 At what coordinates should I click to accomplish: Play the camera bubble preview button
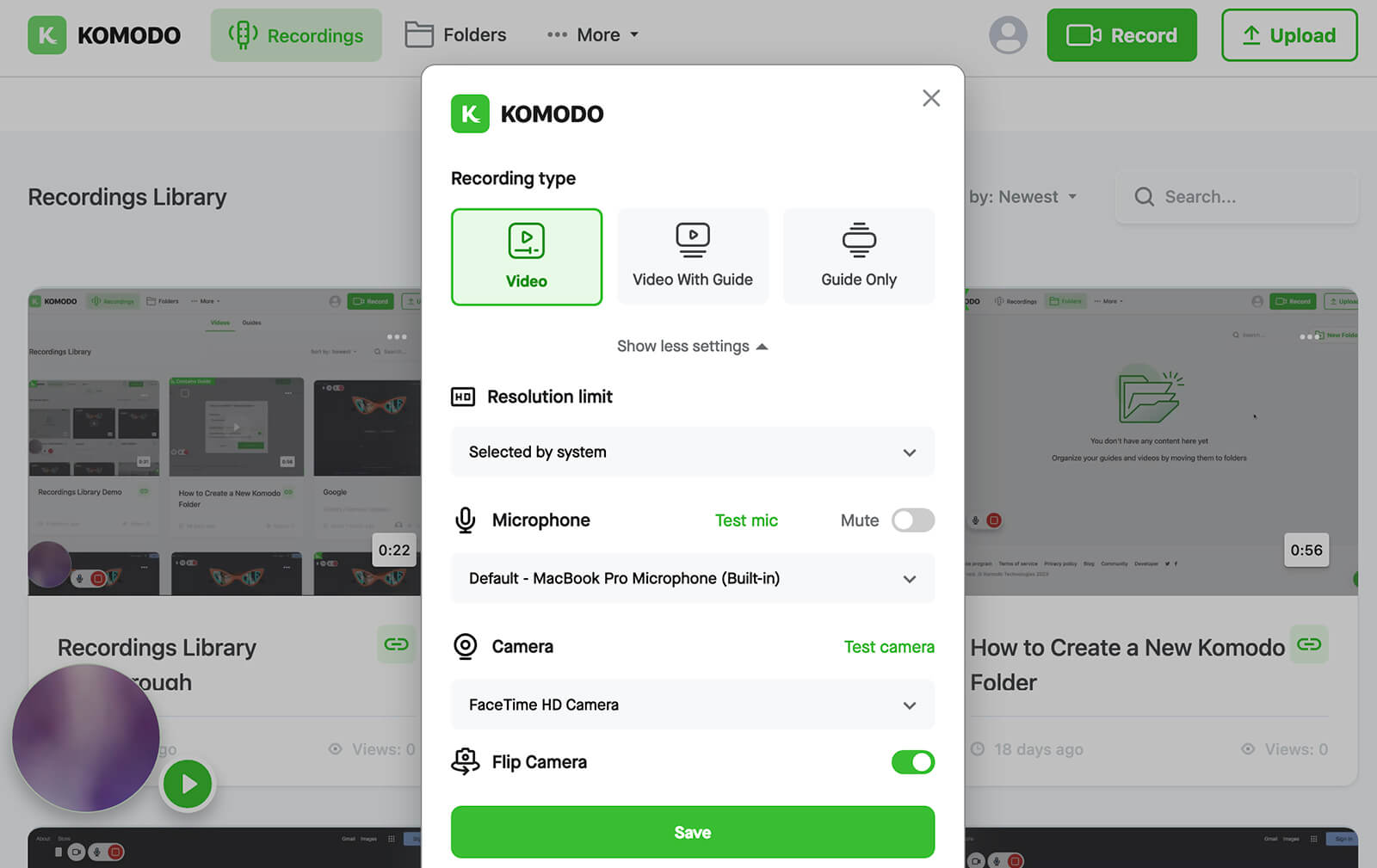click(x=188, y=784)
